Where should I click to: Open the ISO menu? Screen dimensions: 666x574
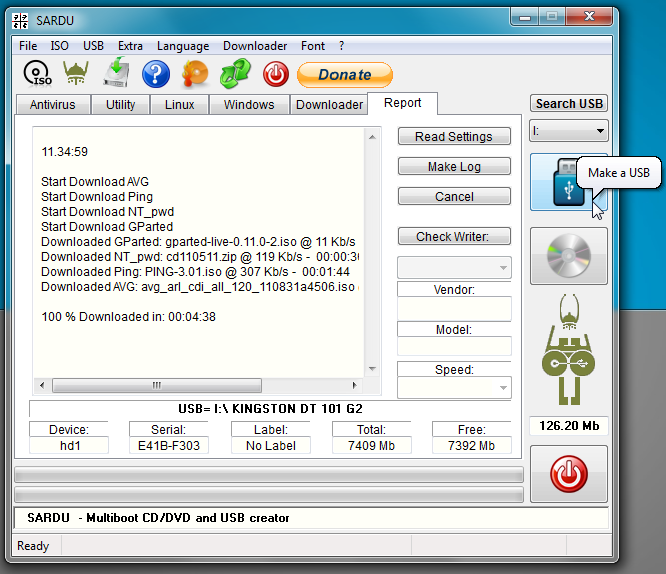coord(59,46)
